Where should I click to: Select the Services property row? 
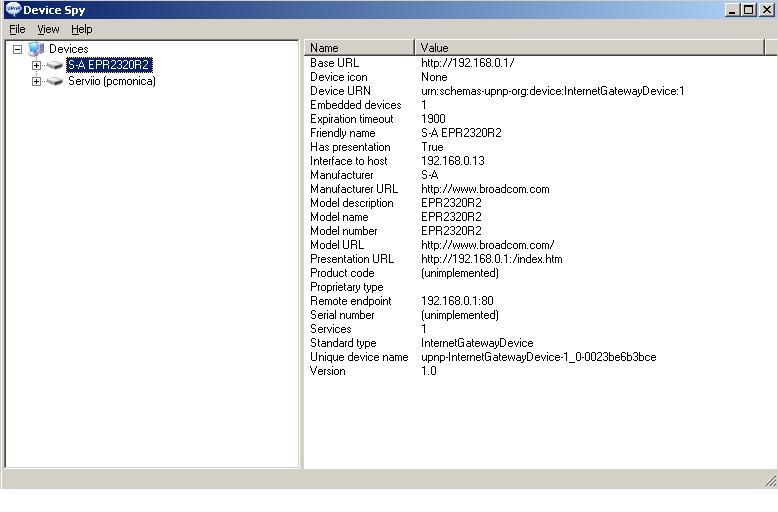click(x=331, y=329)
